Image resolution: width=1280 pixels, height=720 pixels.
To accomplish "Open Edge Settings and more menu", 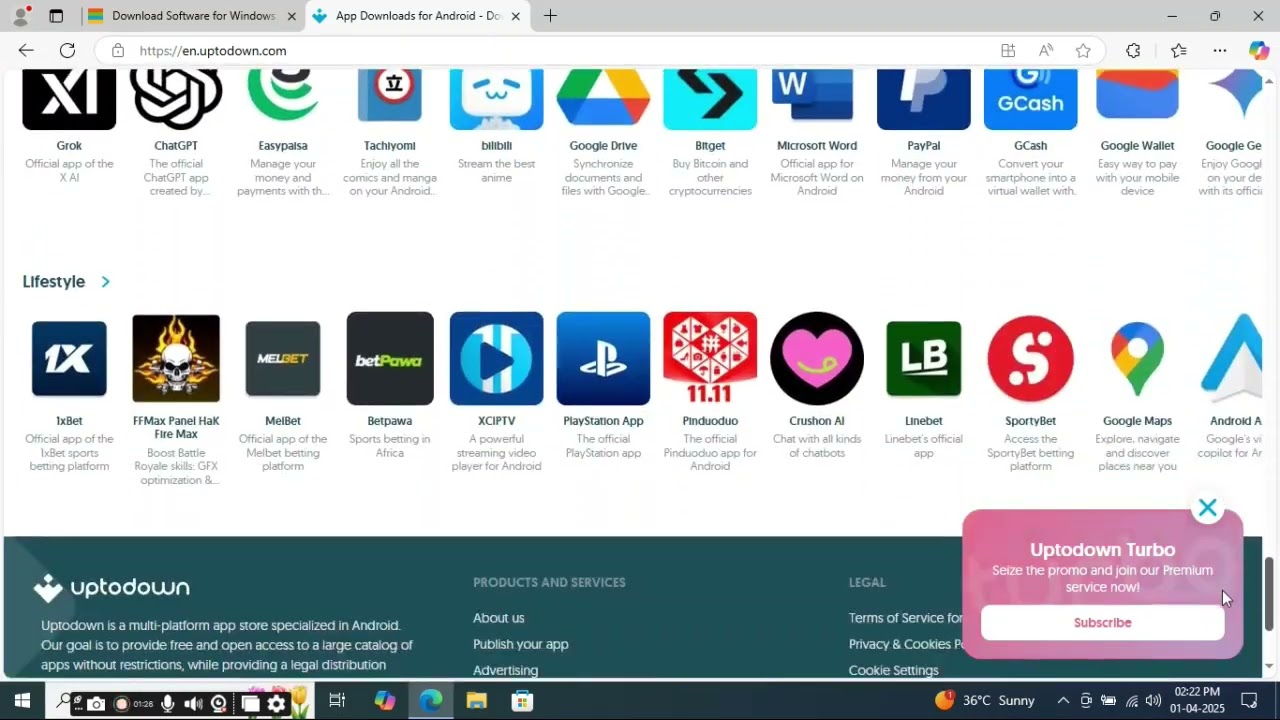I will coord(1220,50).
